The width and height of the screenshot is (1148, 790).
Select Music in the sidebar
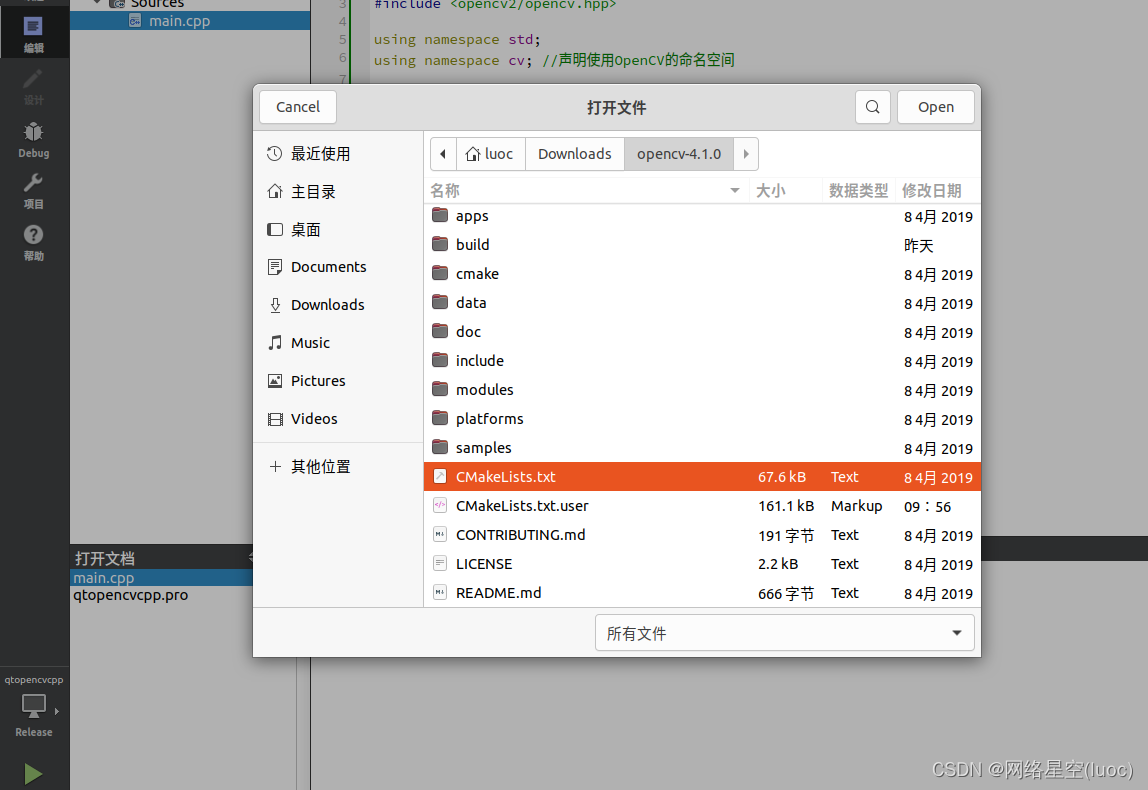pyautogui.click(x=338, y=343)
